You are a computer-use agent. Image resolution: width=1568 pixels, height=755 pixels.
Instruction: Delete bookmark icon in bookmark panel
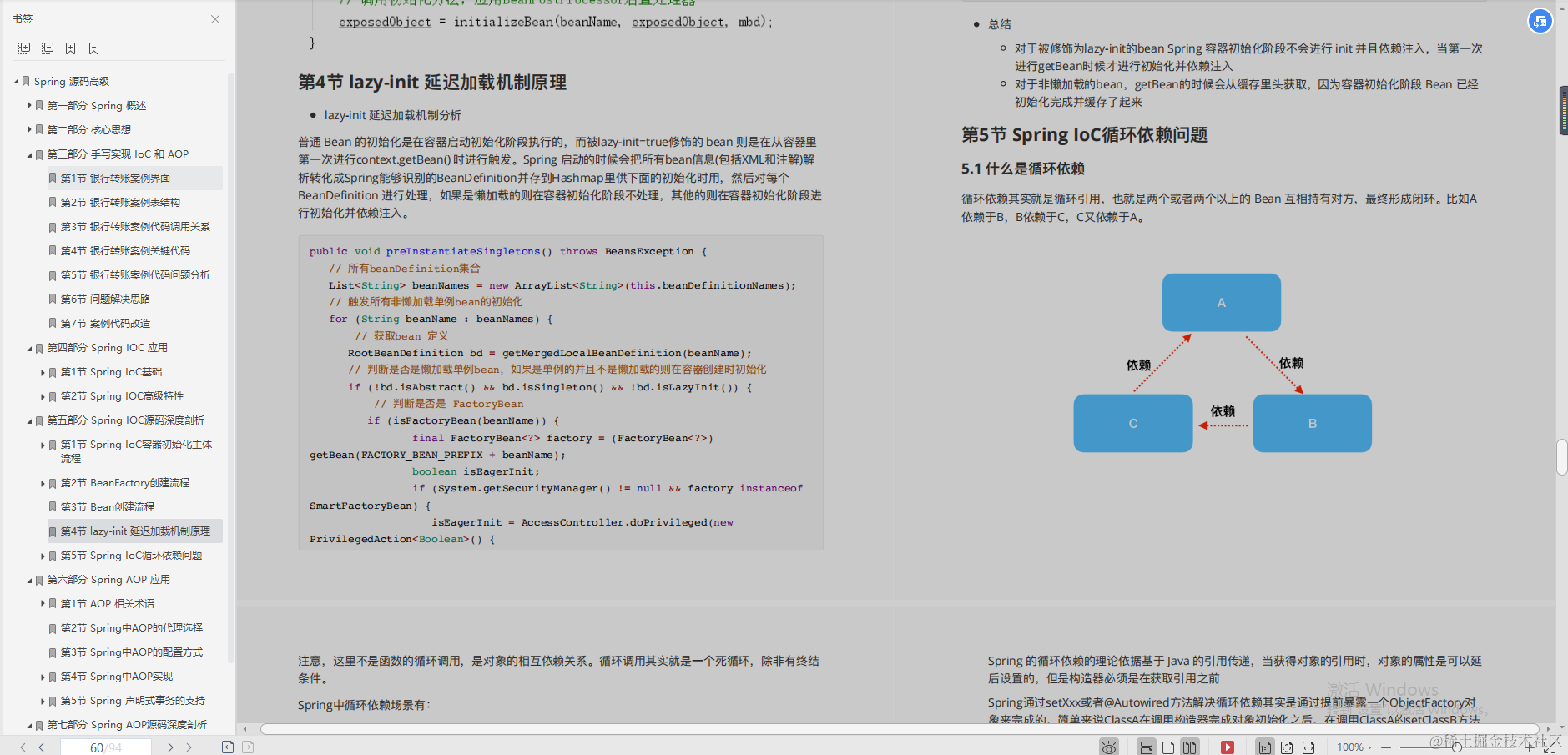(94, 48)
